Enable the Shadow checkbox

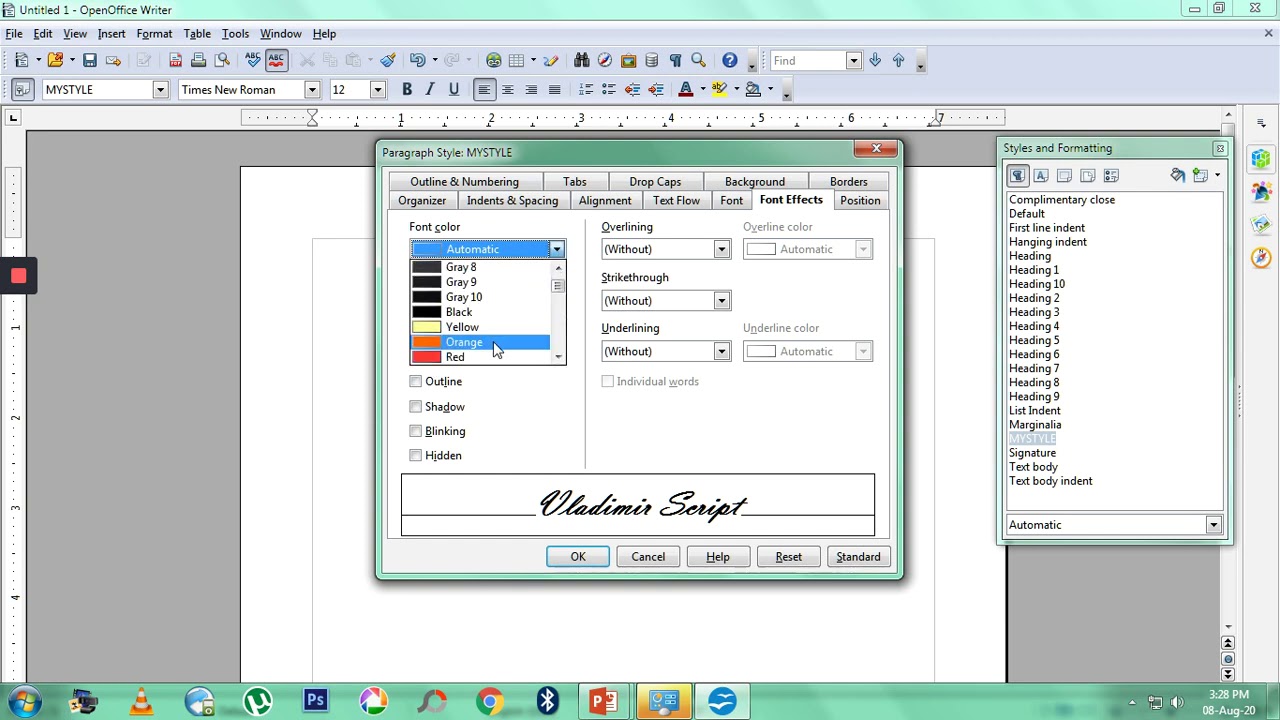tap(416, 406)
